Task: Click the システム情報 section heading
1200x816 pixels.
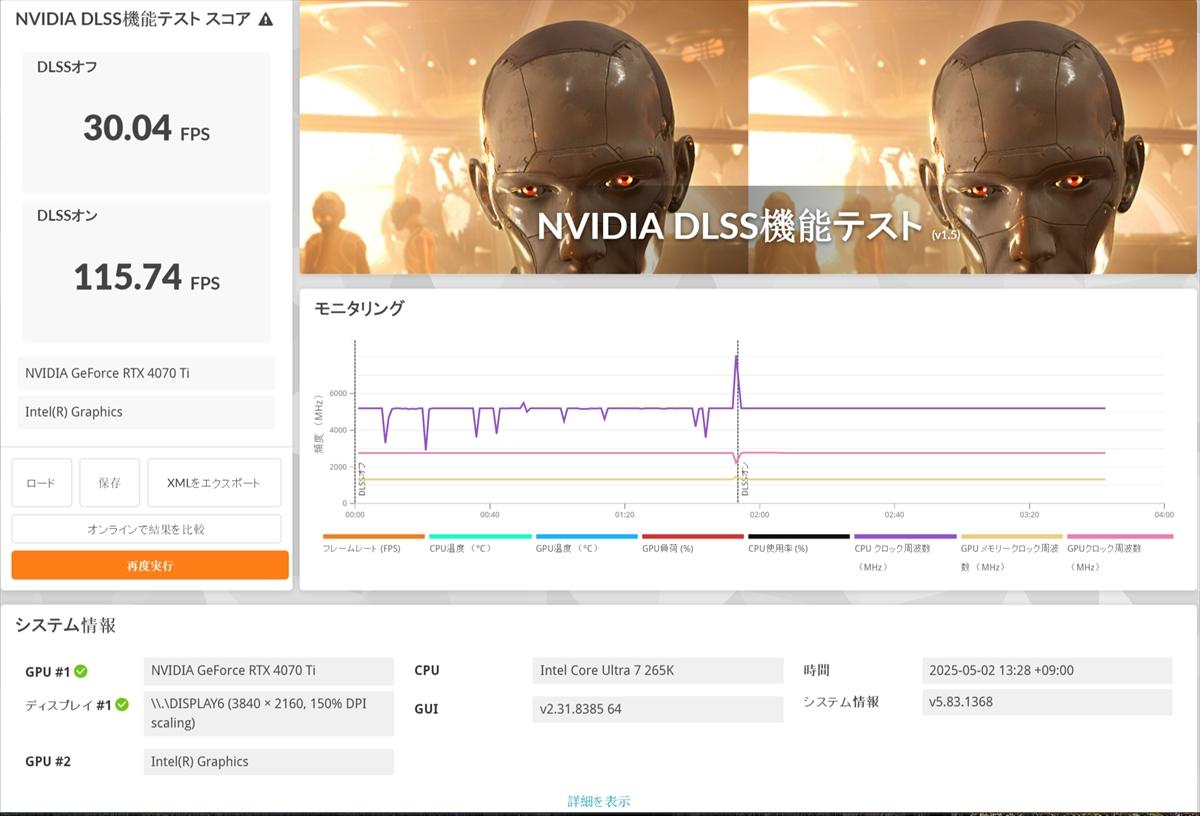Action: [65, 625]
